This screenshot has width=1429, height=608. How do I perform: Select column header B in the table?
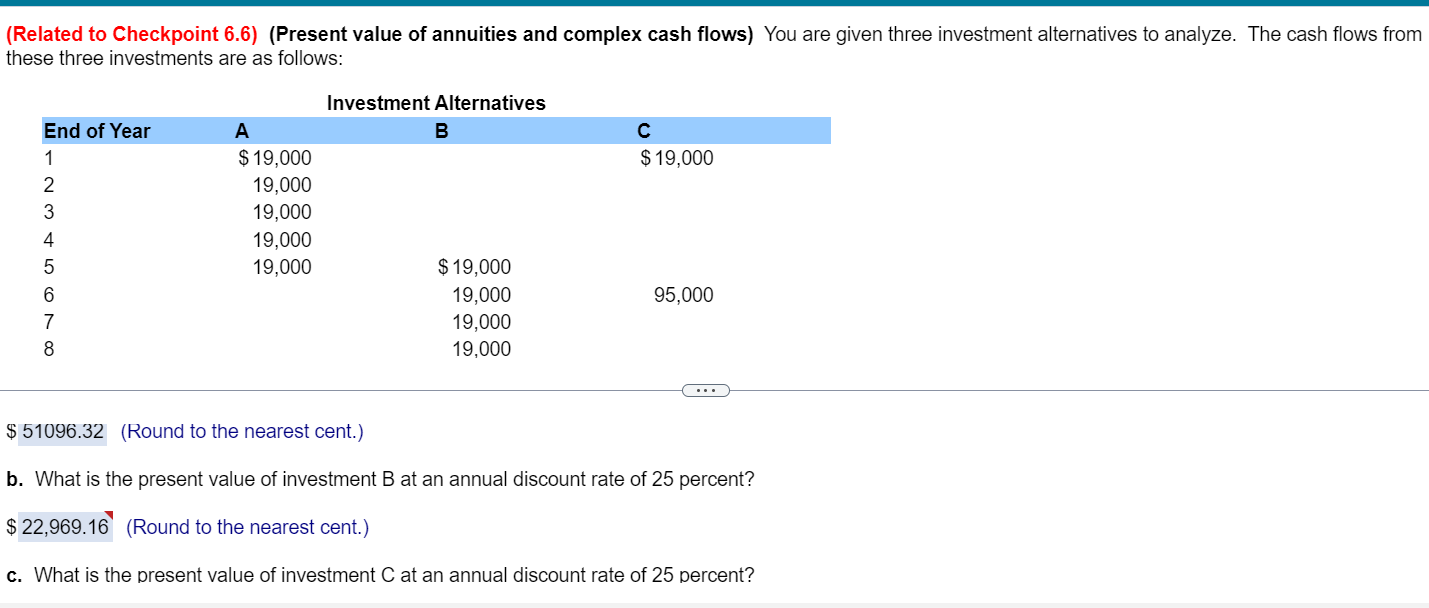(x=440, y=130)
